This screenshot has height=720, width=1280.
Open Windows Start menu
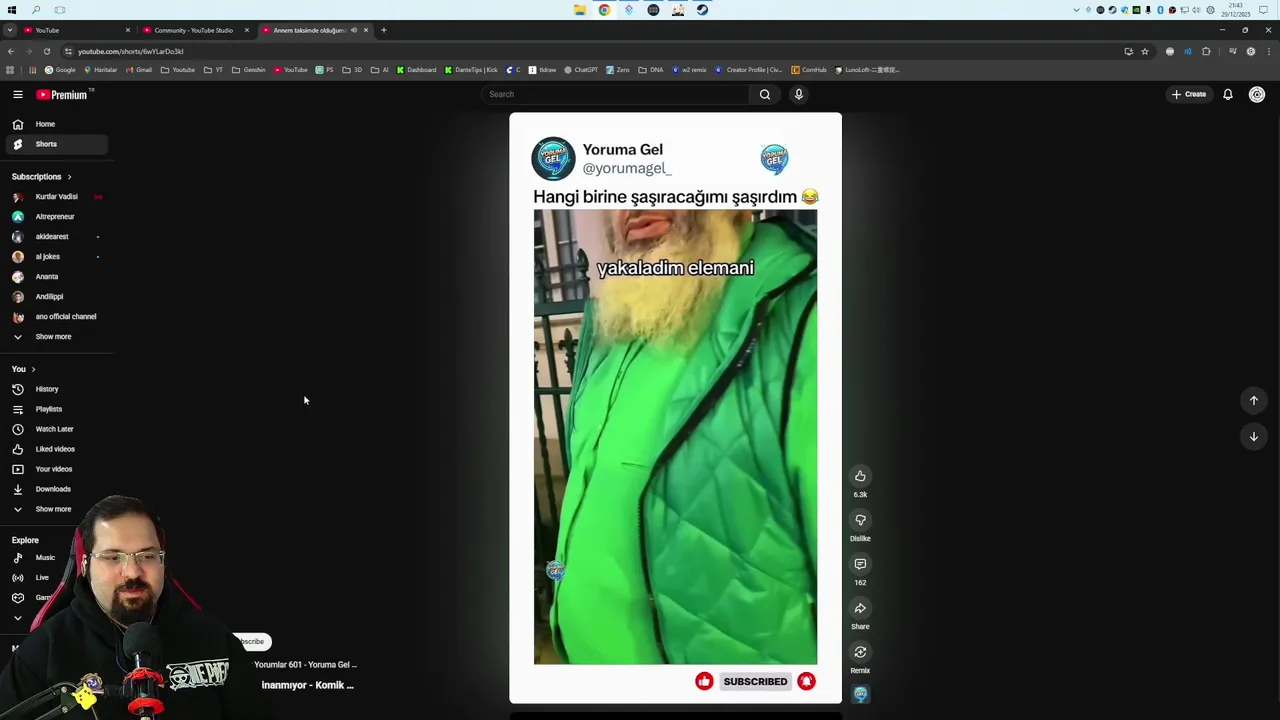click(12, 10)
